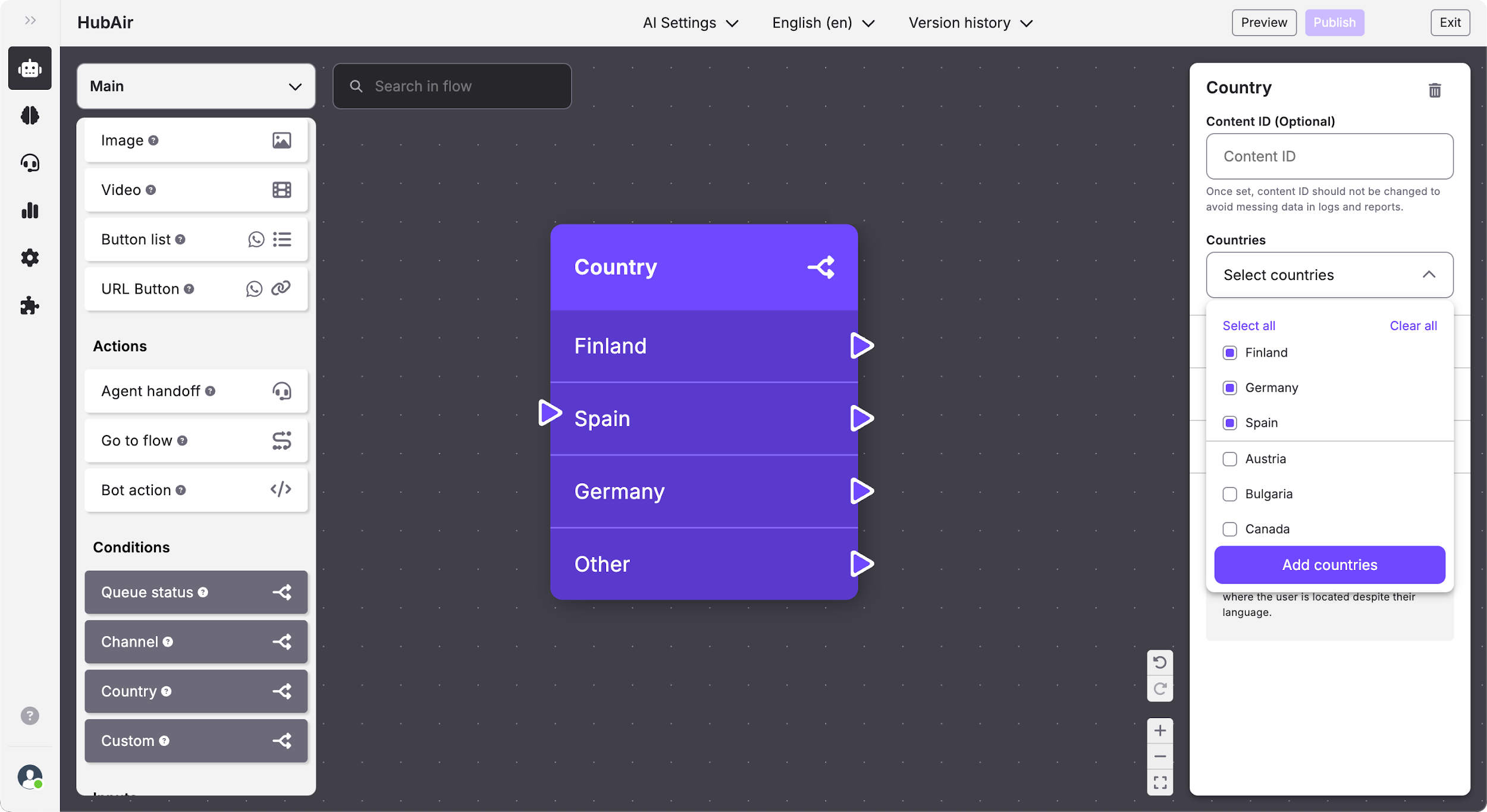Open the AI Settings dropdown
This screenshot has width=1487, height=812.
pyautogui.click(x=690, y=23)
